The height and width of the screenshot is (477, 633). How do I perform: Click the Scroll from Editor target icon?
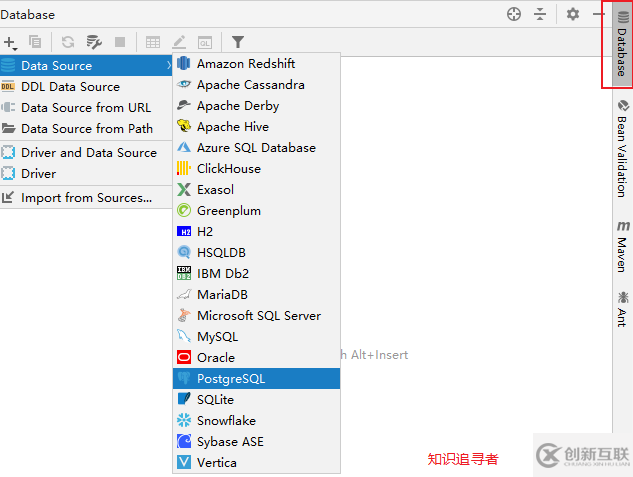tap(514, 14)
